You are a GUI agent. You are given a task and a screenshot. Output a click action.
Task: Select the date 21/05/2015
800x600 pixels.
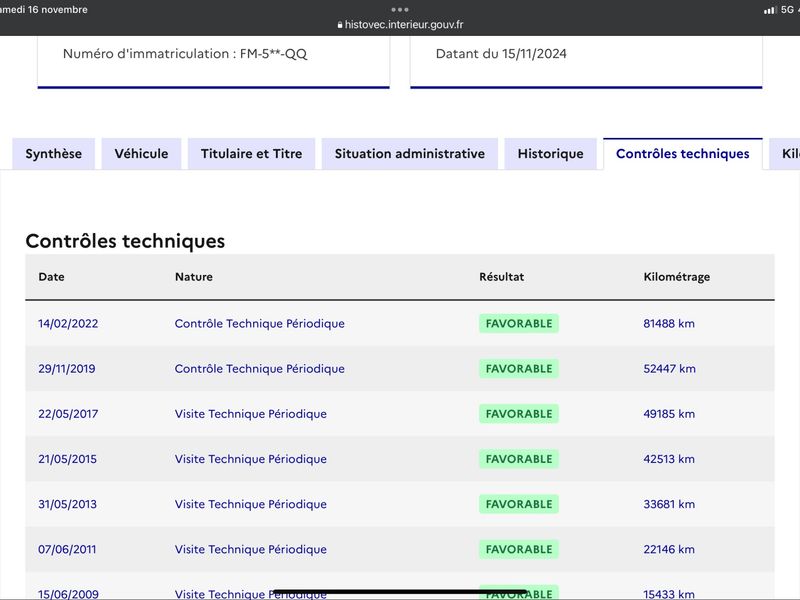click(67, 459)
